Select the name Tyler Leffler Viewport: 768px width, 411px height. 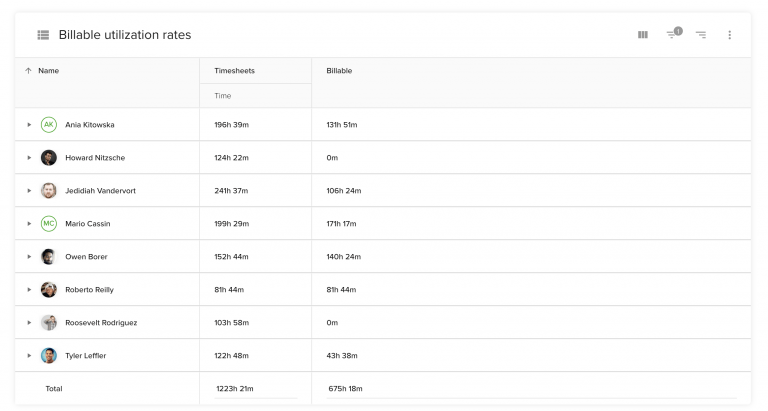86,356
